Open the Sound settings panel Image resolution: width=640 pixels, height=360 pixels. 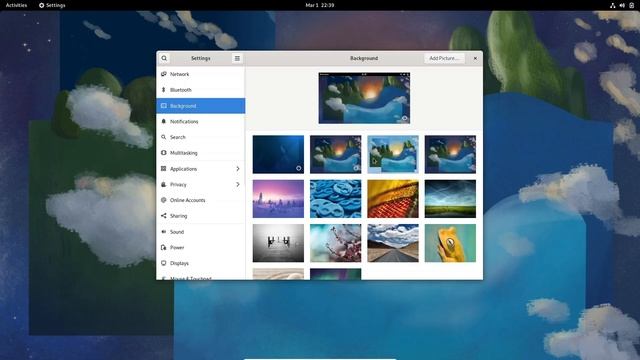point(201,232)
